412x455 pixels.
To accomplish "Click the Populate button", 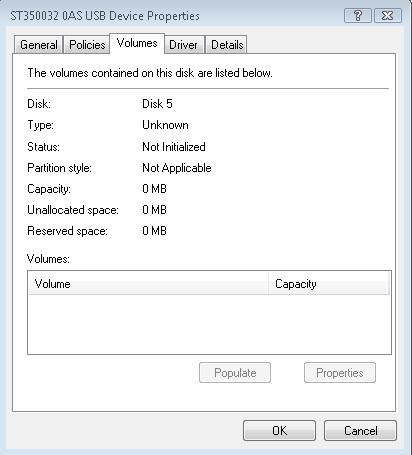I will 235,373.
